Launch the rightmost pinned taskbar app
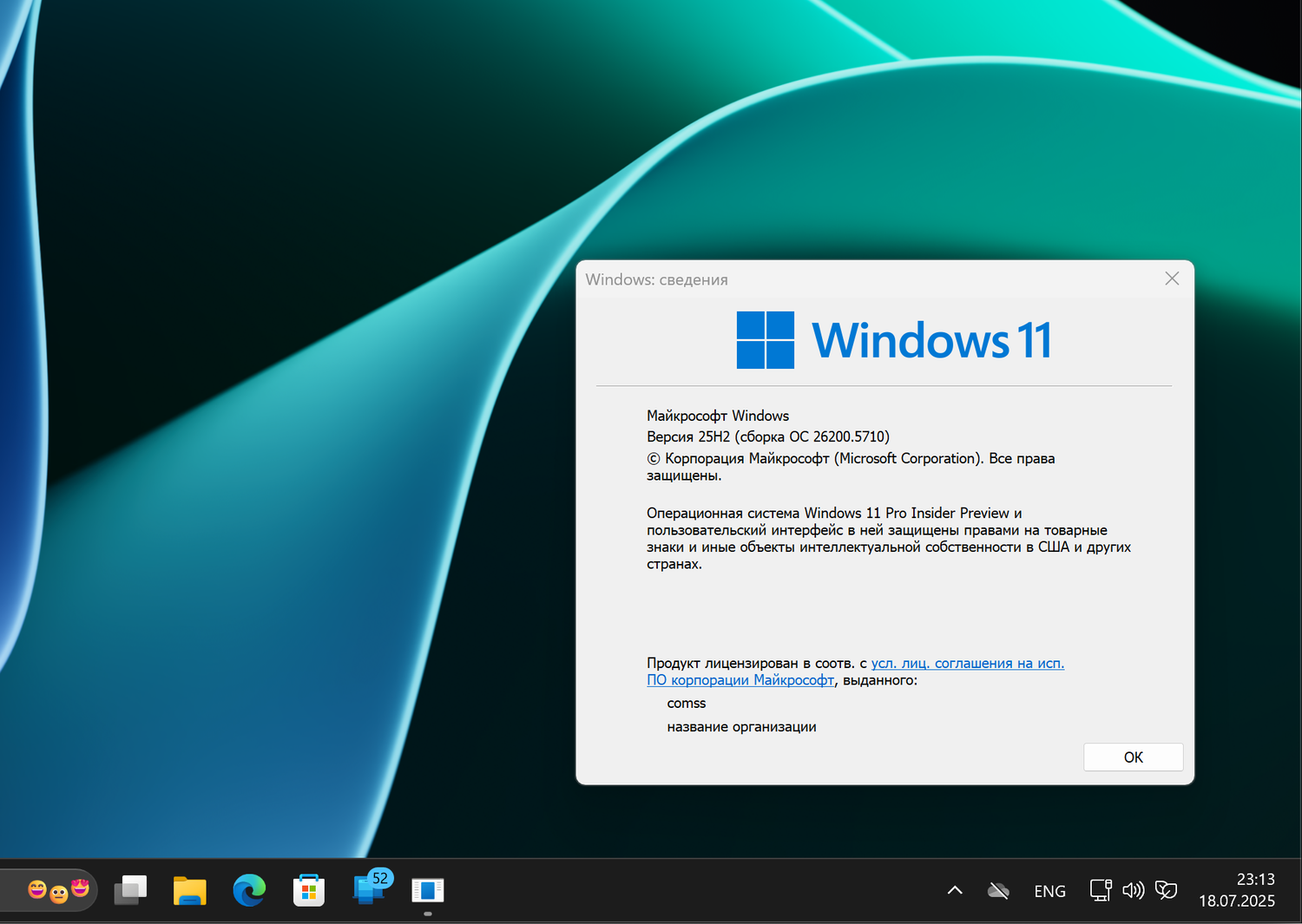Image resolution: width=1302 pixels, height=924 pixels. pyautogui.click(x=428, y=889)
